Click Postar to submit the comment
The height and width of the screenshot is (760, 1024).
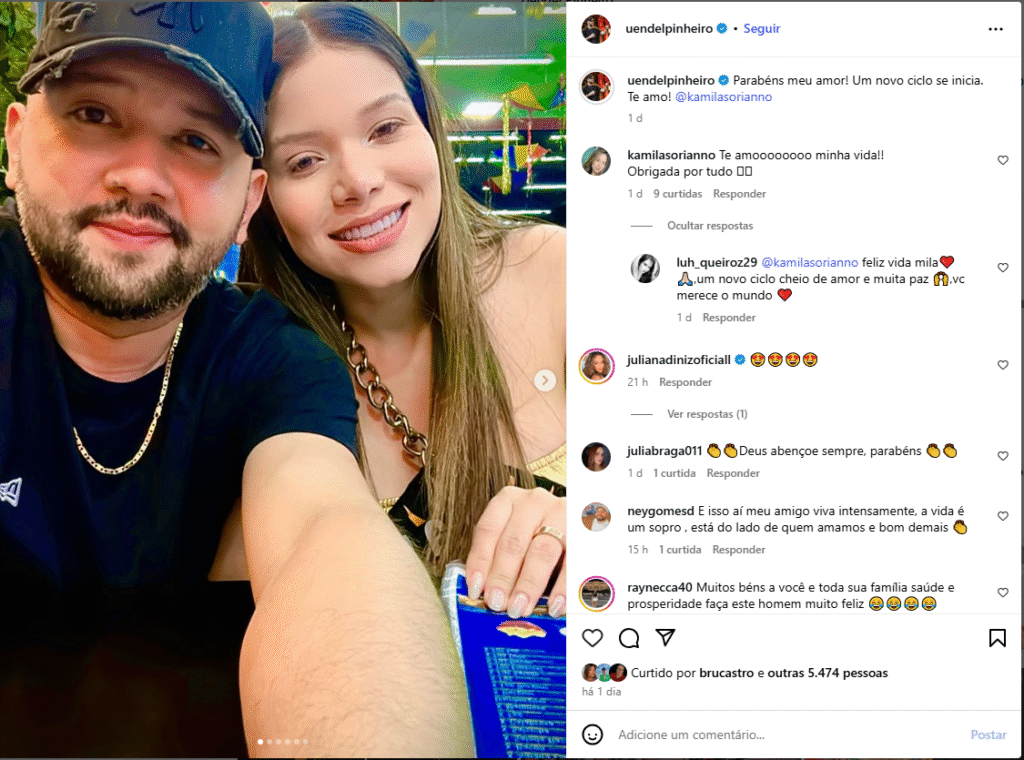[988, 735]
